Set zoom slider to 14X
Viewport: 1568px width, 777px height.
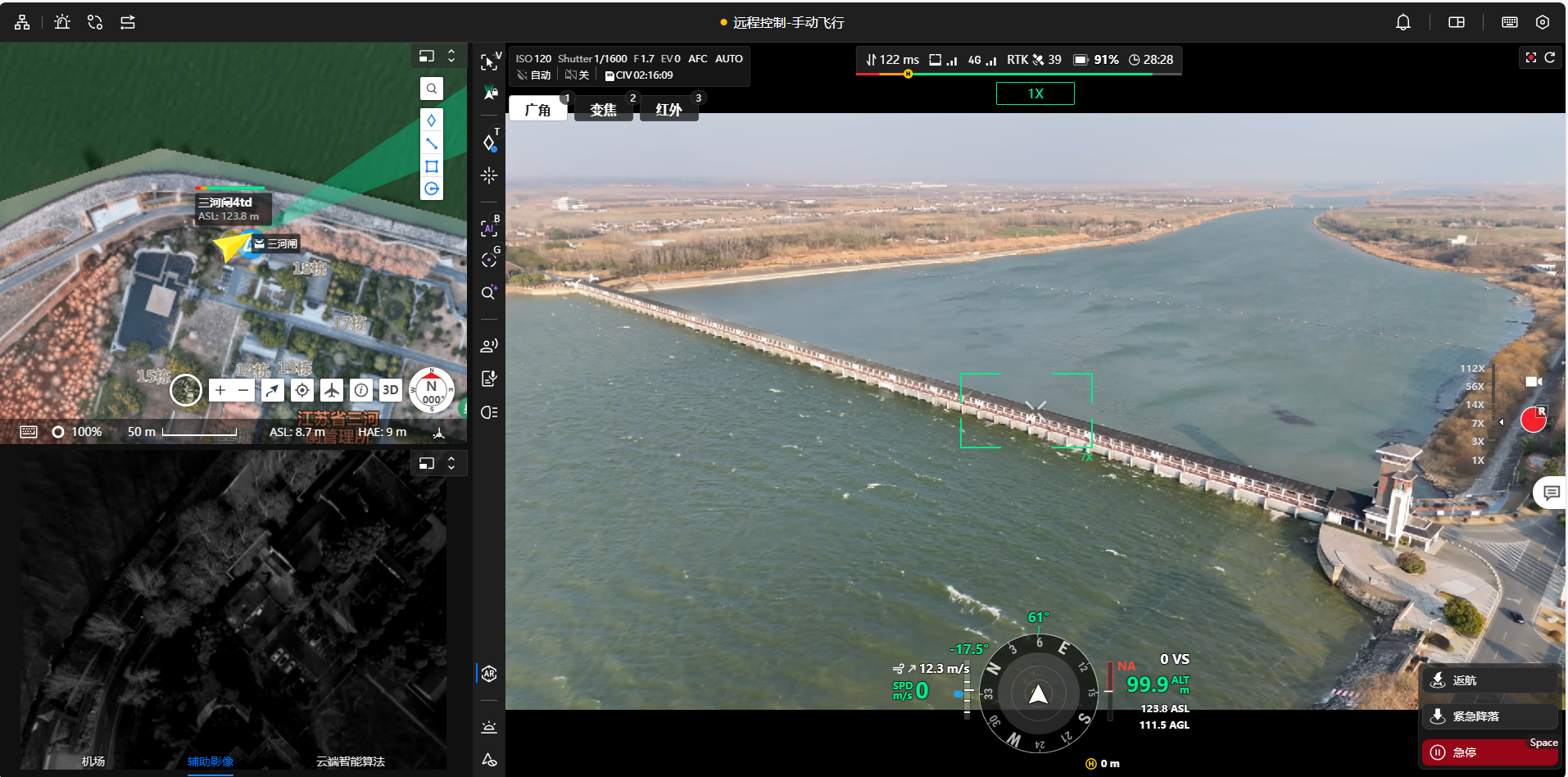(1475, 404)
